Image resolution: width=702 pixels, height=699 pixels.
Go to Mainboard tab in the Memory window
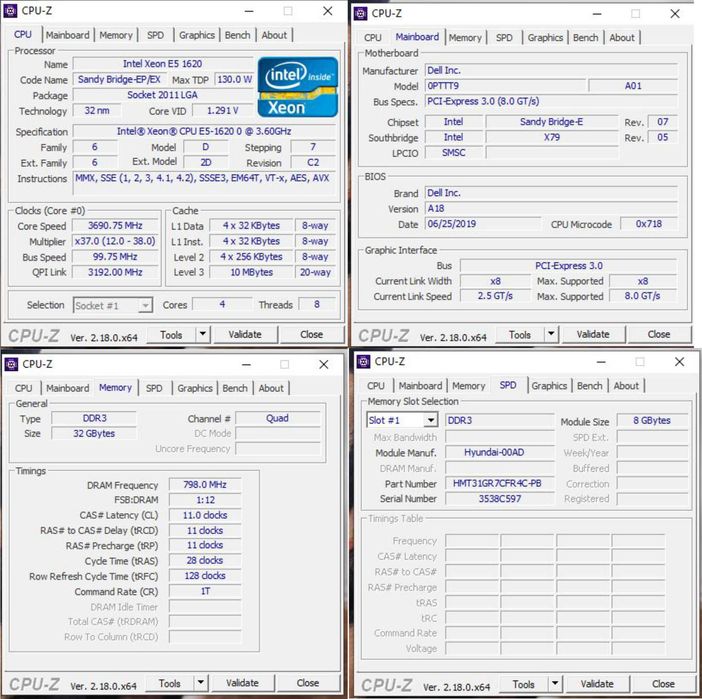click(x=68, y=388)
